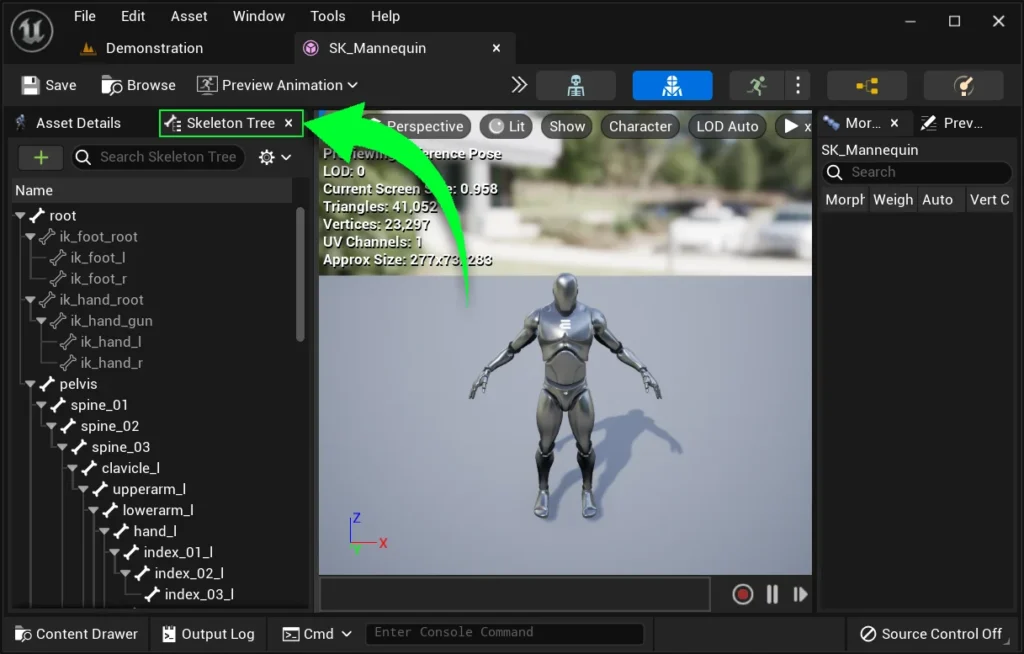Click the green plus add bone button
1024x654 pixels.
pos(41,157)
